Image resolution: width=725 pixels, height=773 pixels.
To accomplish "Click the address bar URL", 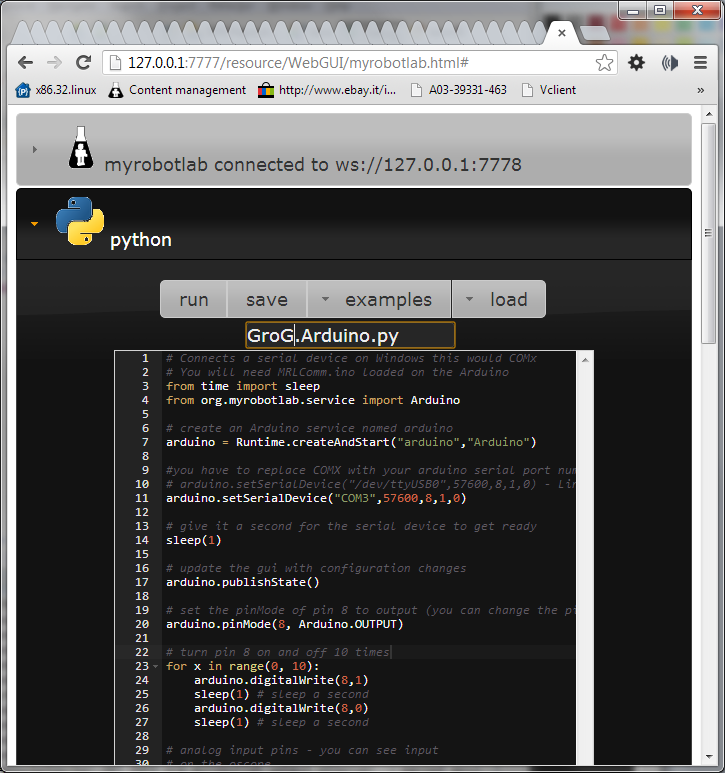I will [x=298, y=63].
